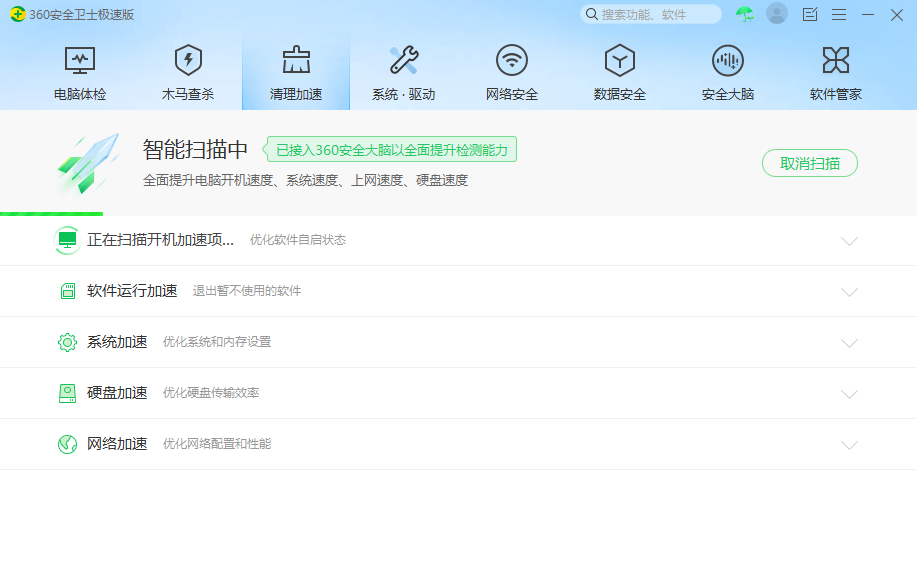Viewport: 917px width, 576px height.
Task: Open the 木马查杀 shield icon
Action: tap(188, 60)
